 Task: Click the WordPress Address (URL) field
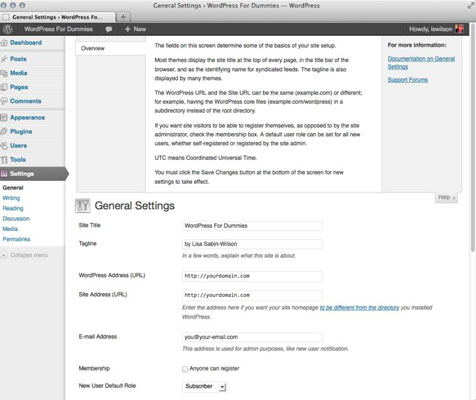point(252,276)
